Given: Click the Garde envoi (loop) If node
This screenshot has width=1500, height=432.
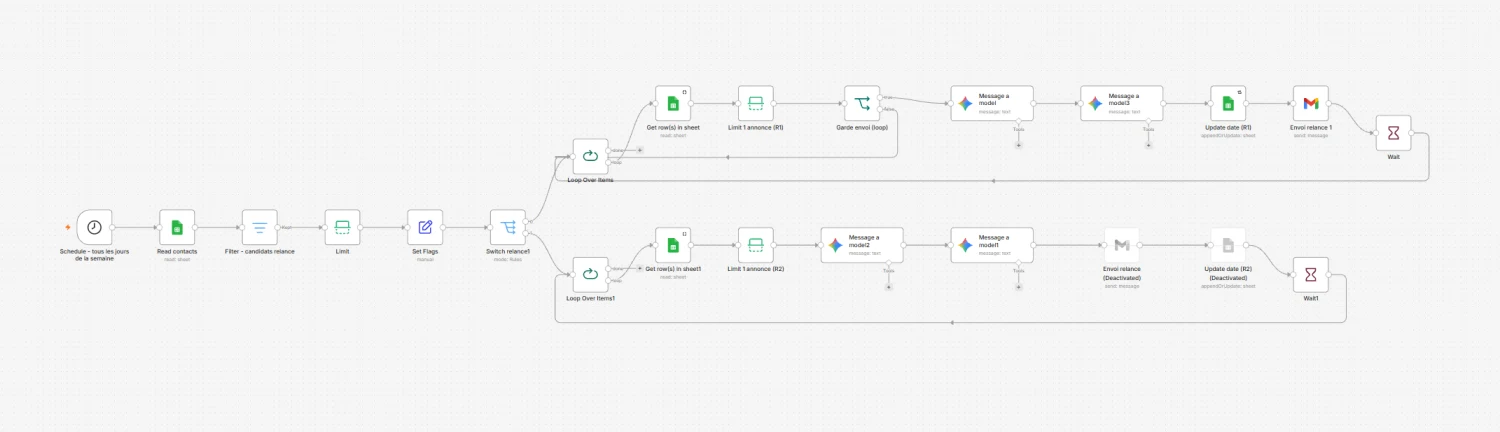Looking at the screenshot, I should (x=862, y=103).
